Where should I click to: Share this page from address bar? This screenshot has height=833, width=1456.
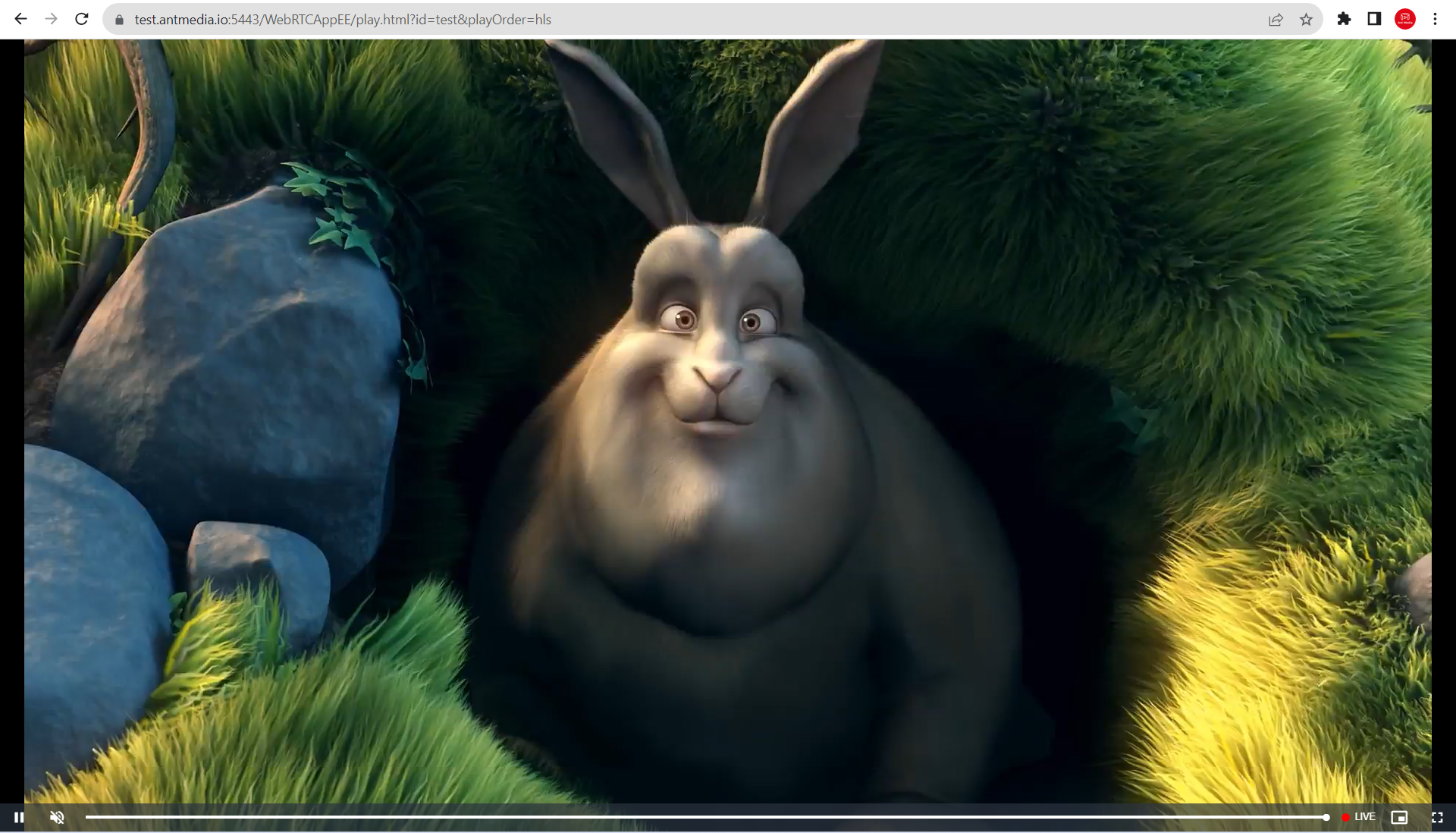tap(1276, 20)
